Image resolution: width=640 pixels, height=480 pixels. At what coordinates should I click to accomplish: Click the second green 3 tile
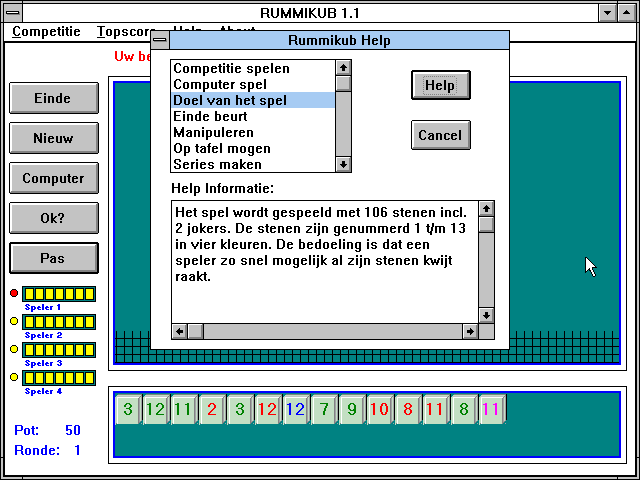tap(240, 409)
